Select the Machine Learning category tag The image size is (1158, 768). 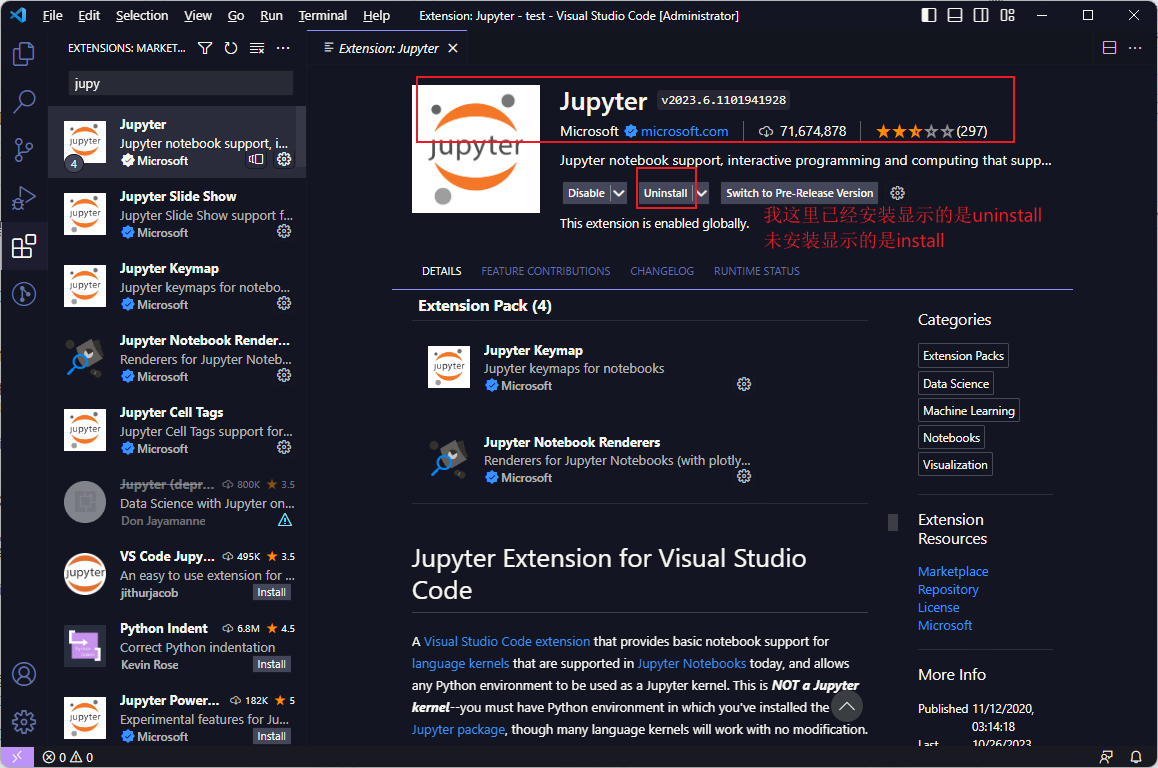pyautogui.click(x=968, y=411)
